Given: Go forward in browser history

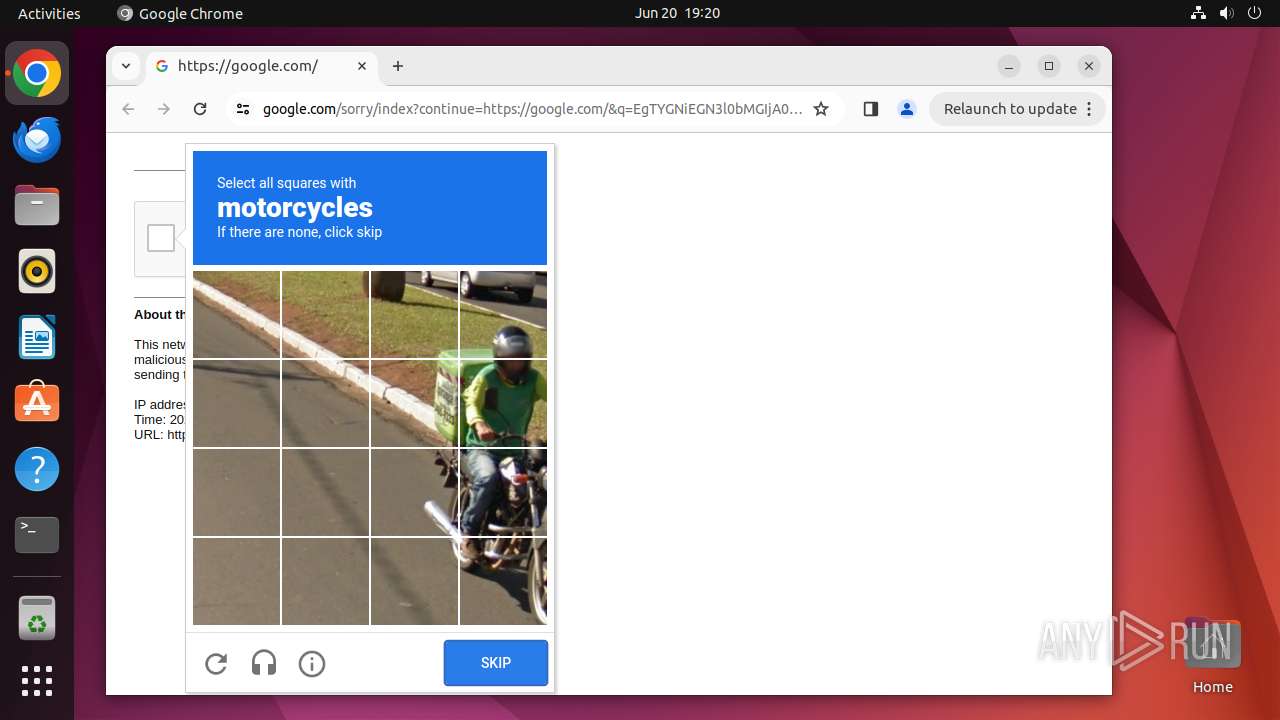Looking at the screenshot, I should click(x=164, y=109).
